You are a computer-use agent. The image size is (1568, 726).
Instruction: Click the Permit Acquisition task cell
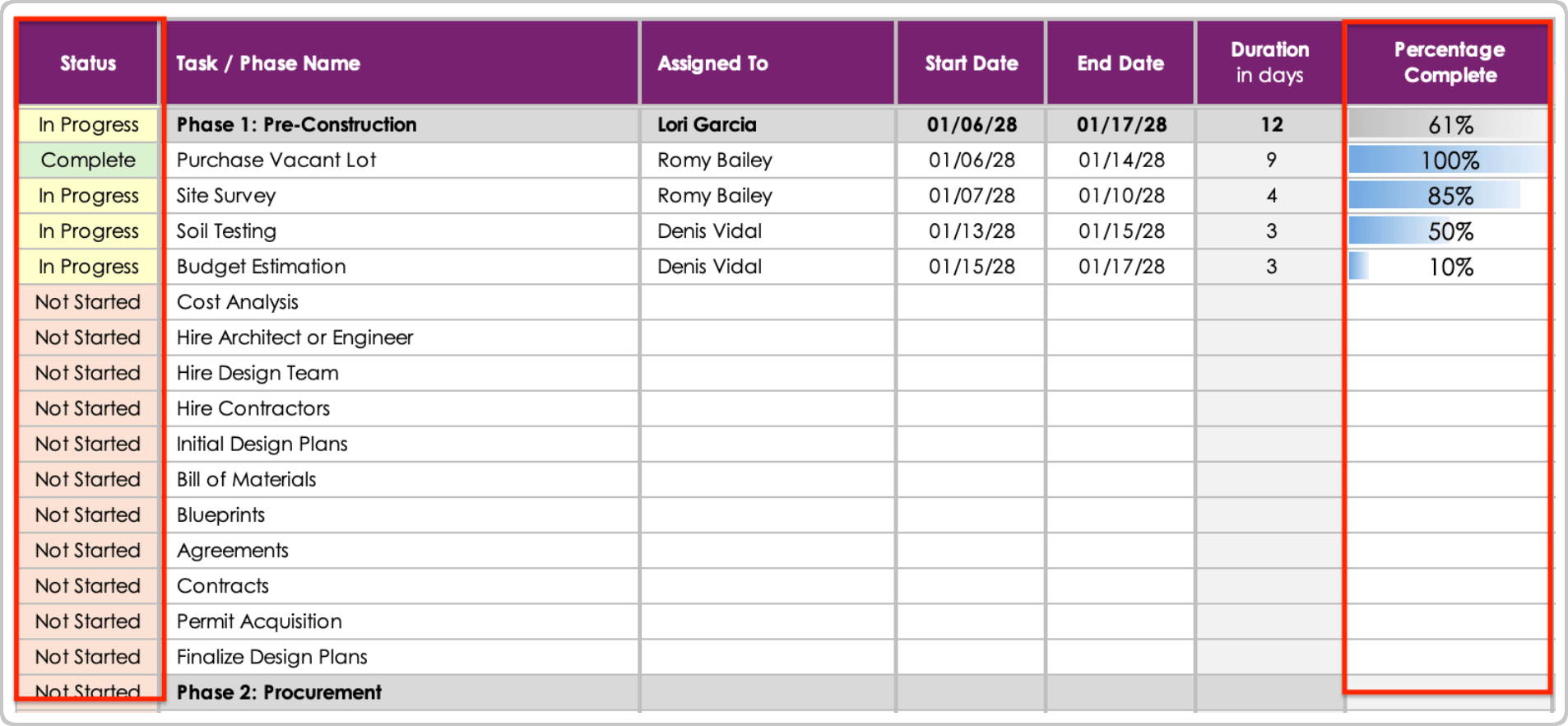tap(259, 621)
